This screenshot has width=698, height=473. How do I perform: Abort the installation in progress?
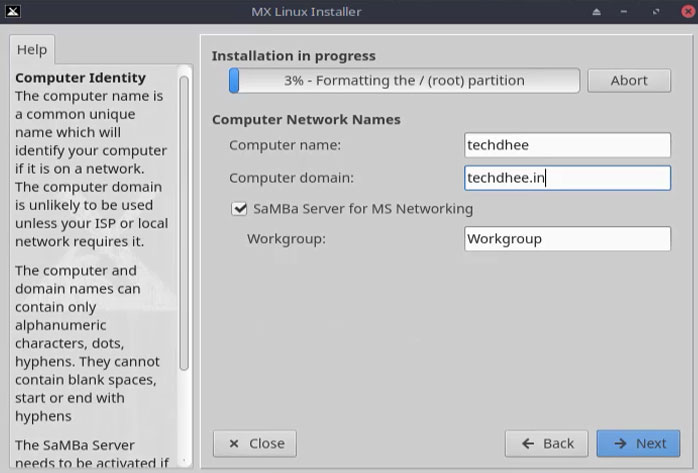coord(629,81)
